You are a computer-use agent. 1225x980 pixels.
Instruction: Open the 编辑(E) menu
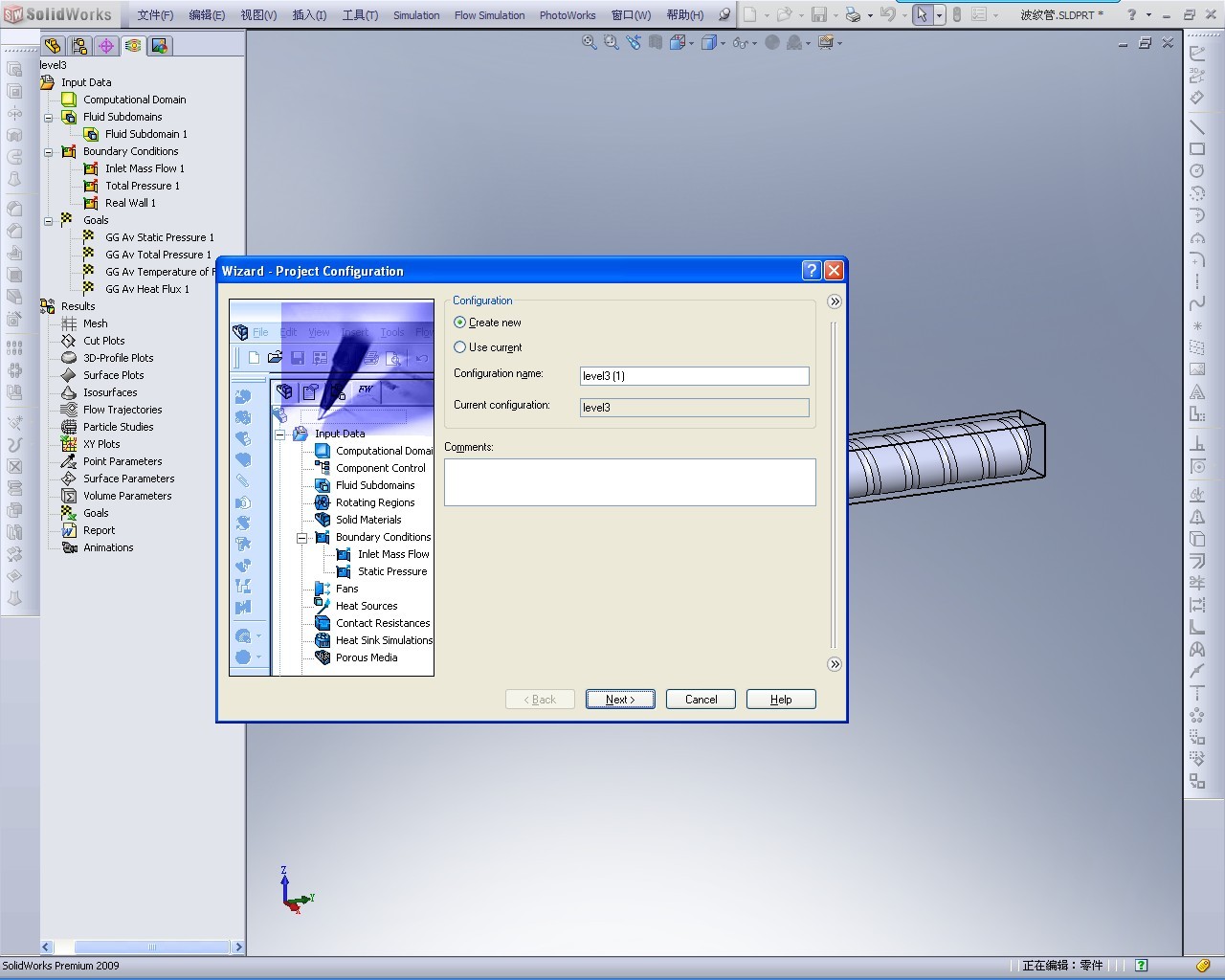point(207,15)
